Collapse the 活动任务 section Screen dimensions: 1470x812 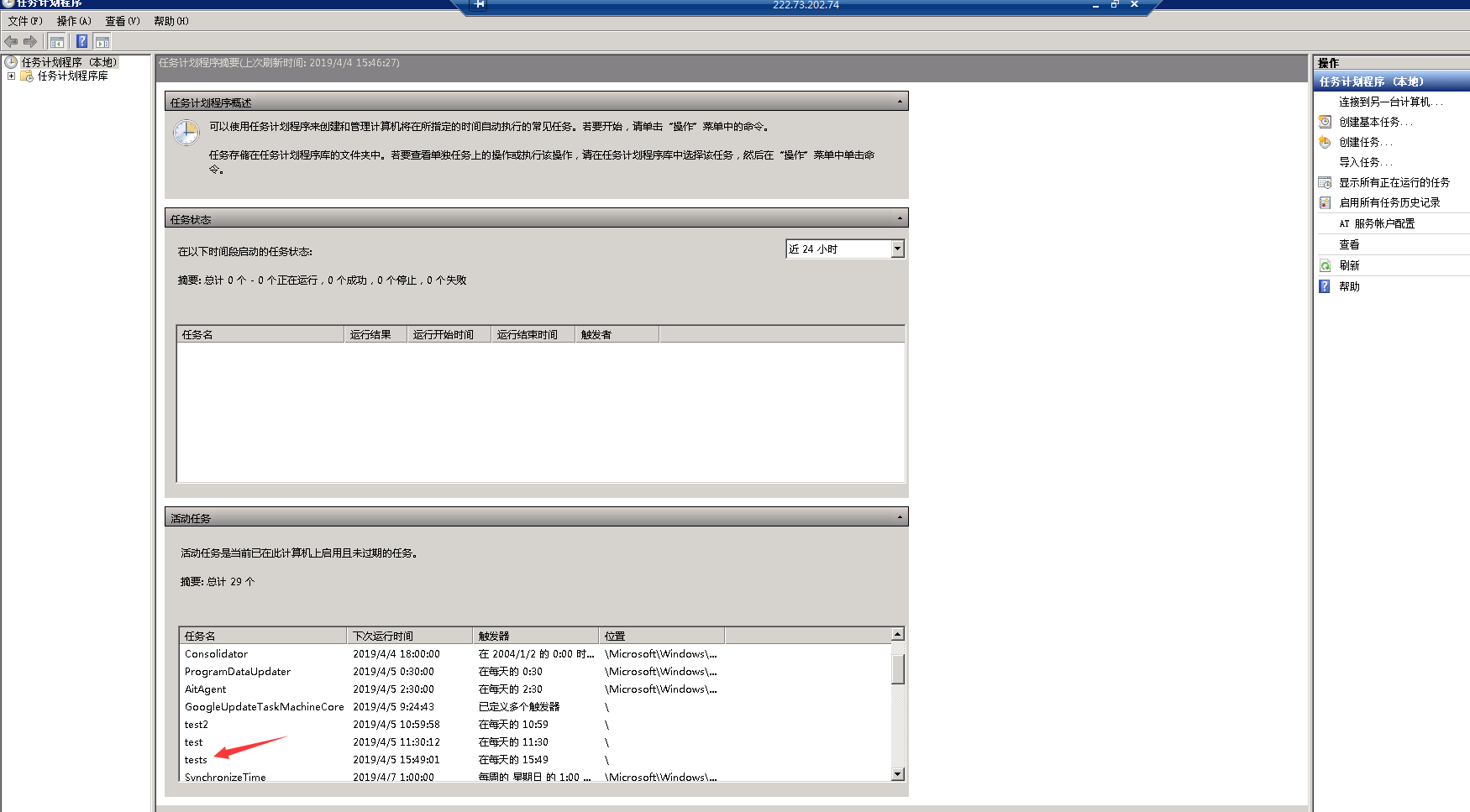pos(900,517)
